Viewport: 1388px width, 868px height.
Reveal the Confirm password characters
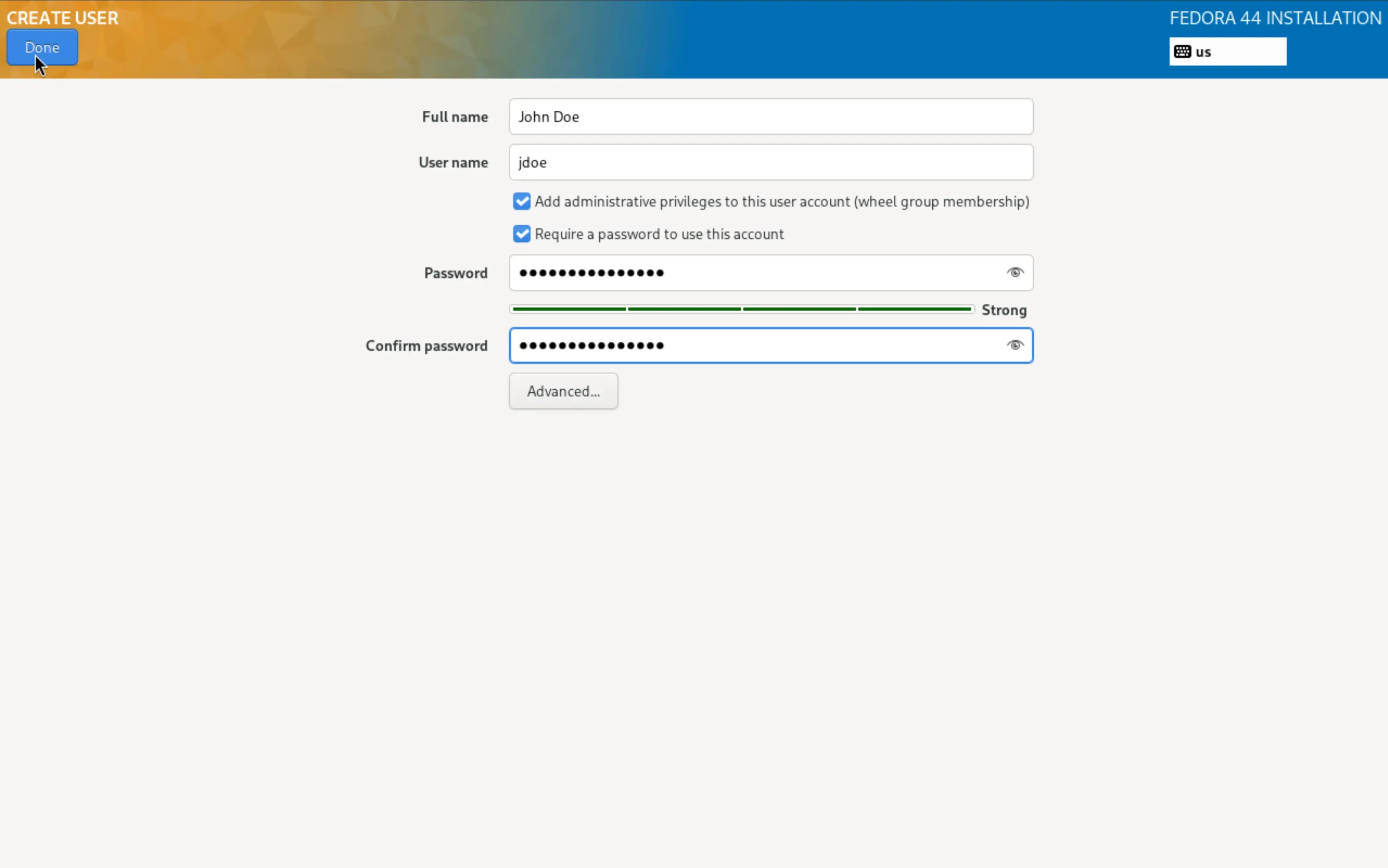pyautogui.click(x=1015, y=345)
